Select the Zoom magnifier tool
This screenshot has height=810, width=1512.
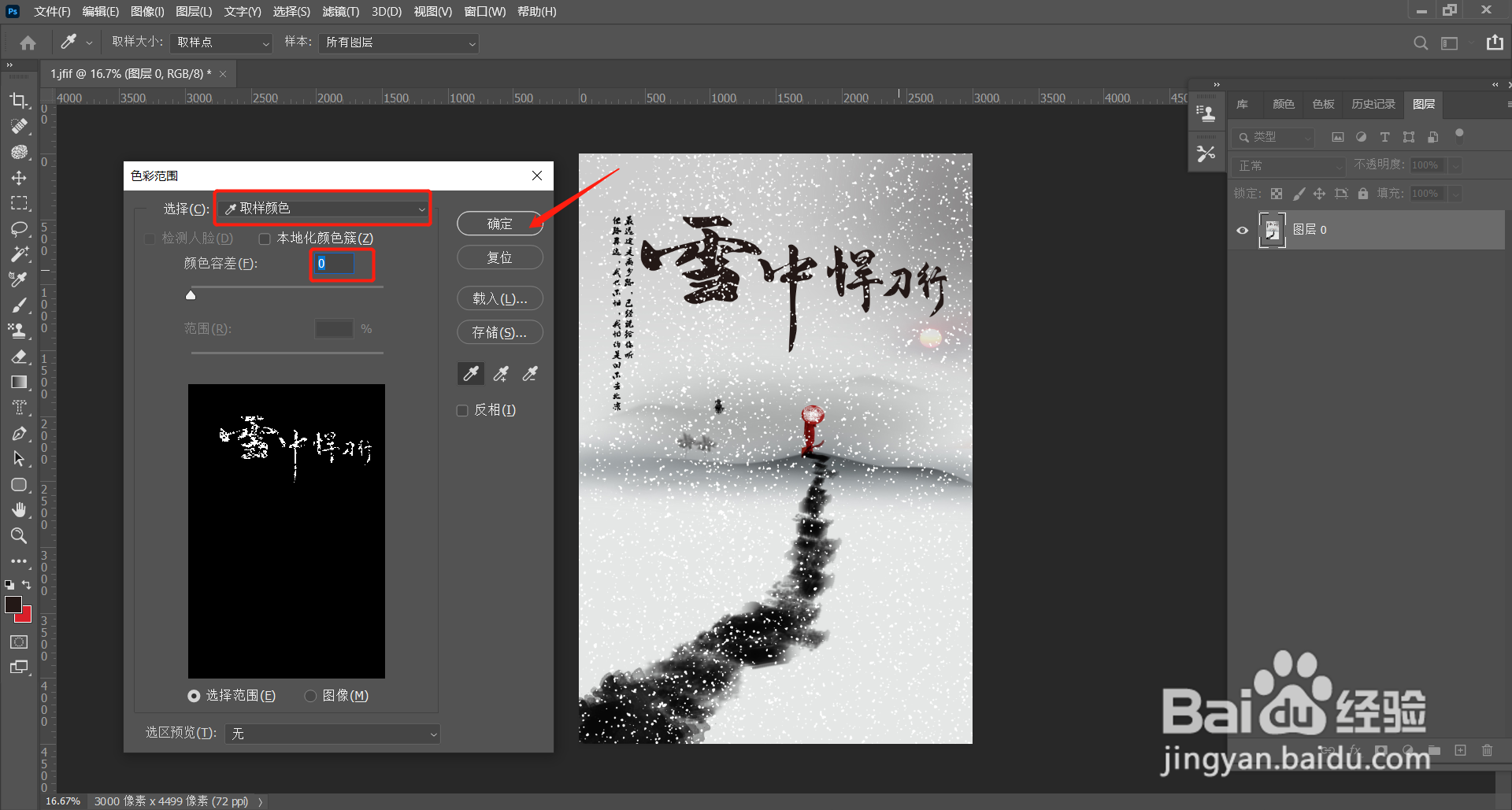click(x=19, y=535)
